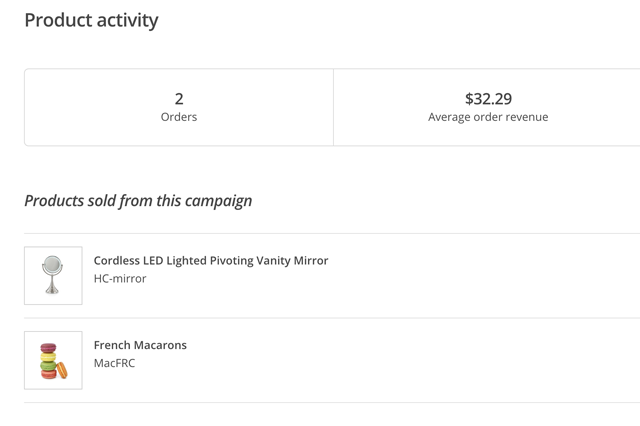This screenshot has width=640, height=426.
Task: Open Cordless LED Lighted Pivoting Vanity Mirror product
Action: click(210, 260)
